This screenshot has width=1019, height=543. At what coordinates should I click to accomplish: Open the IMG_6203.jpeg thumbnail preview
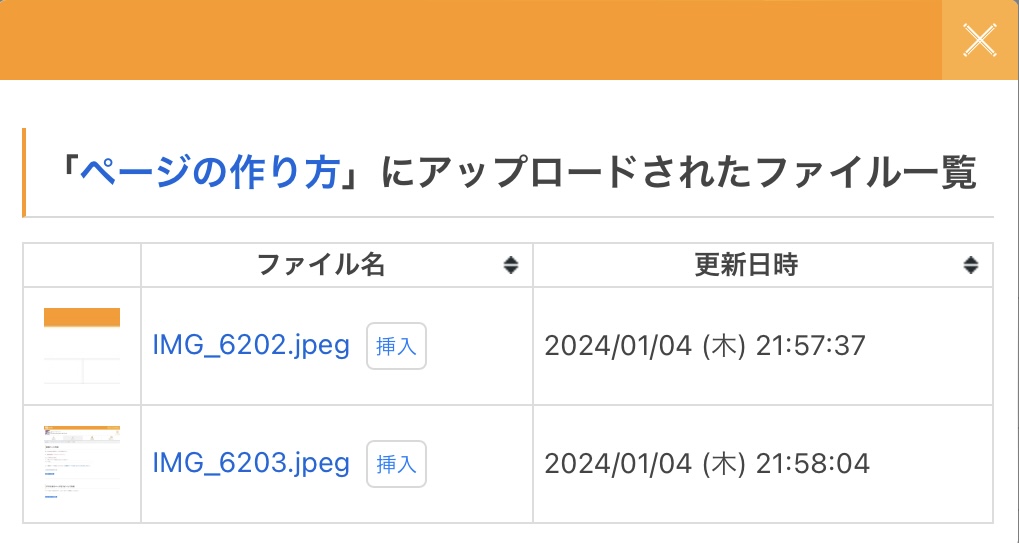click(82, 463)
